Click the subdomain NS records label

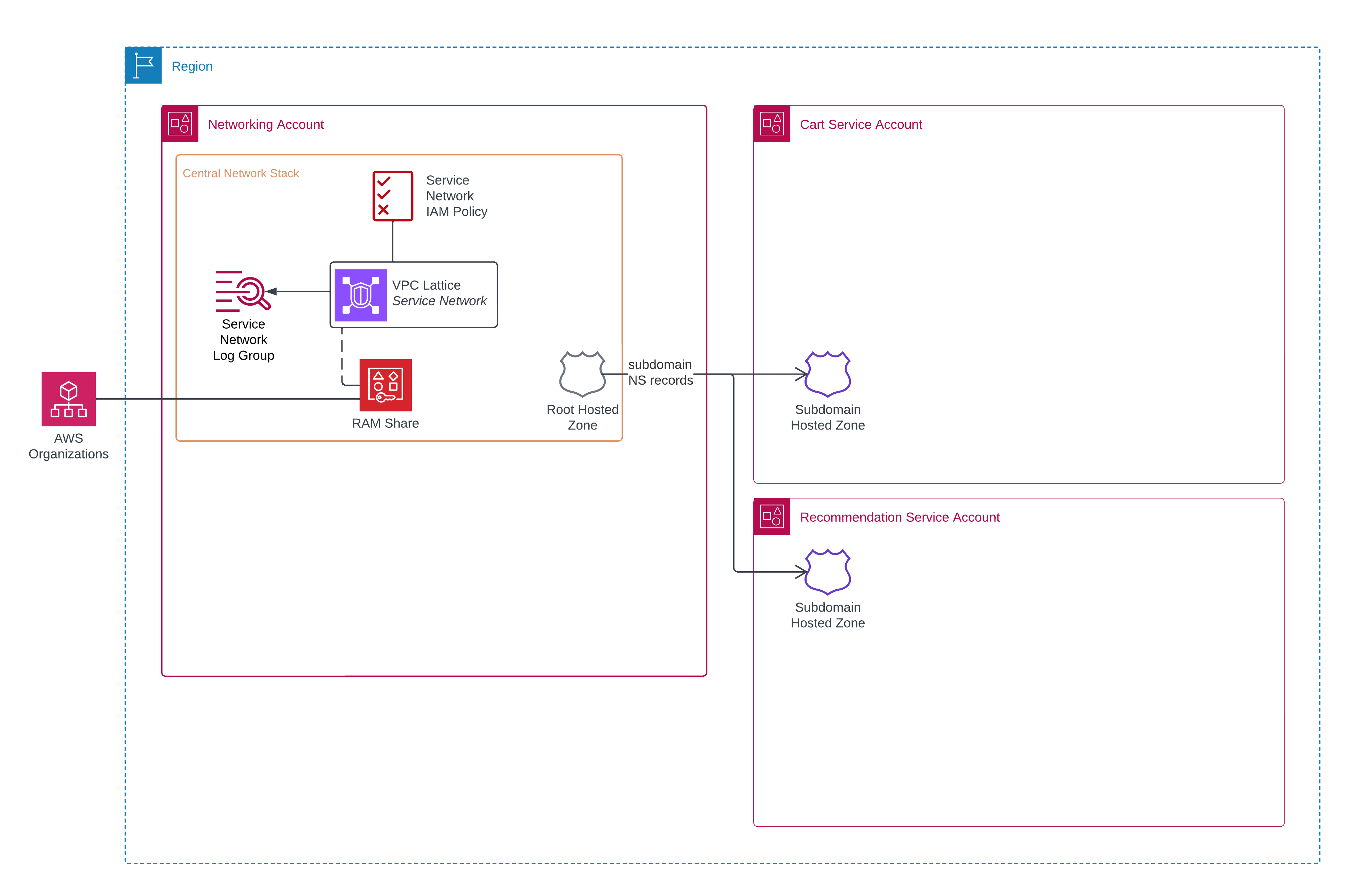660,372
